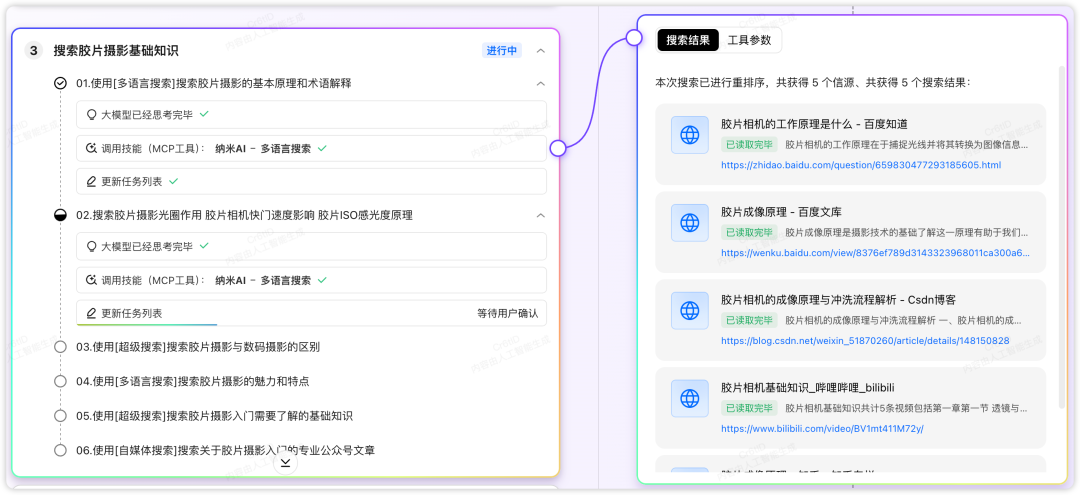Image resolution: width=1080 pixels, height=495 pixels.
Task: Switch to 搜索结果 tab
Action: click(687, 40)
